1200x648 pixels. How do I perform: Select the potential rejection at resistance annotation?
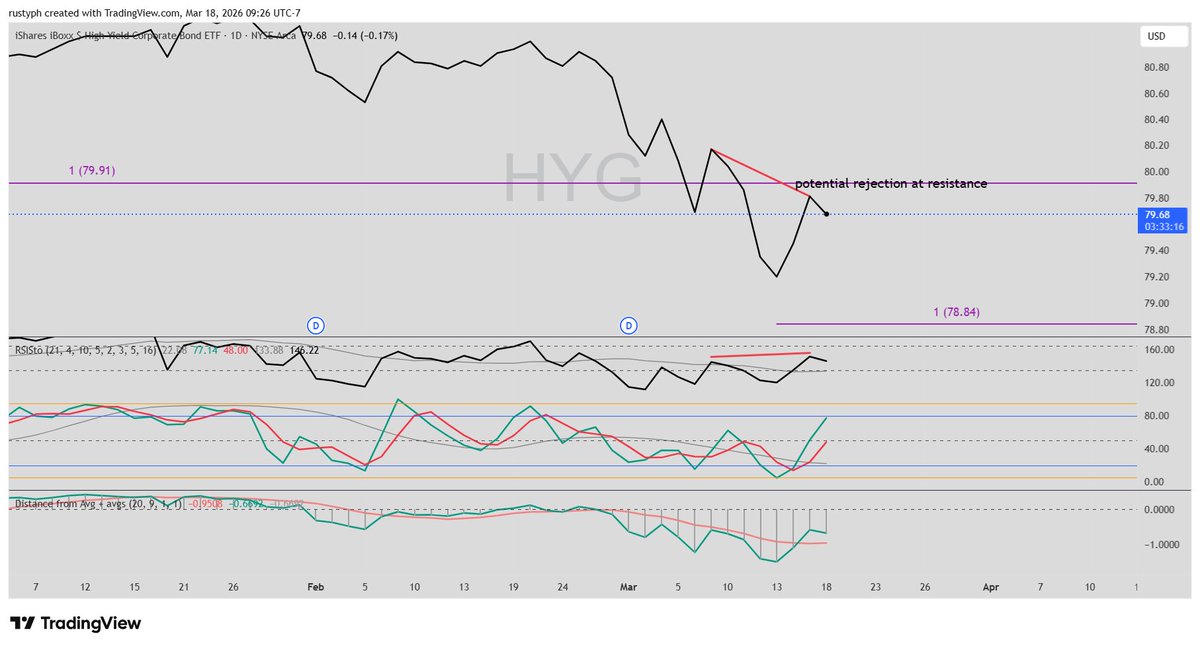tap(890, 183)
